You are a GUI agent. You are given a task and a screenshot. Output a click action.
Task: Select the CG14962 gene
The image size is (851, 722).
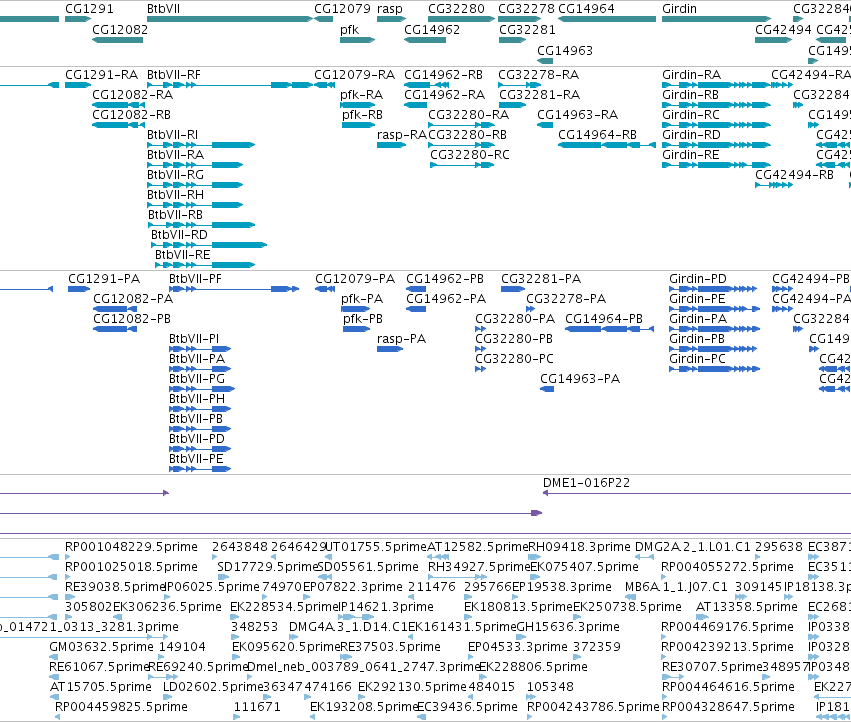click(425, 40)
